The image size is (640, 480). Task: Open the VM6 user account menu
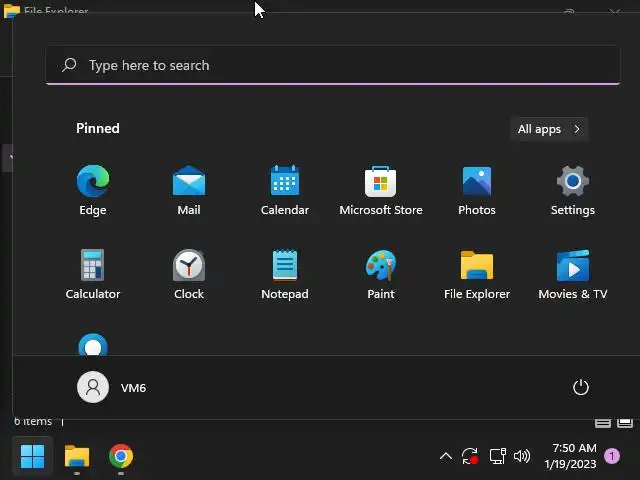click(x=111, y=387)
